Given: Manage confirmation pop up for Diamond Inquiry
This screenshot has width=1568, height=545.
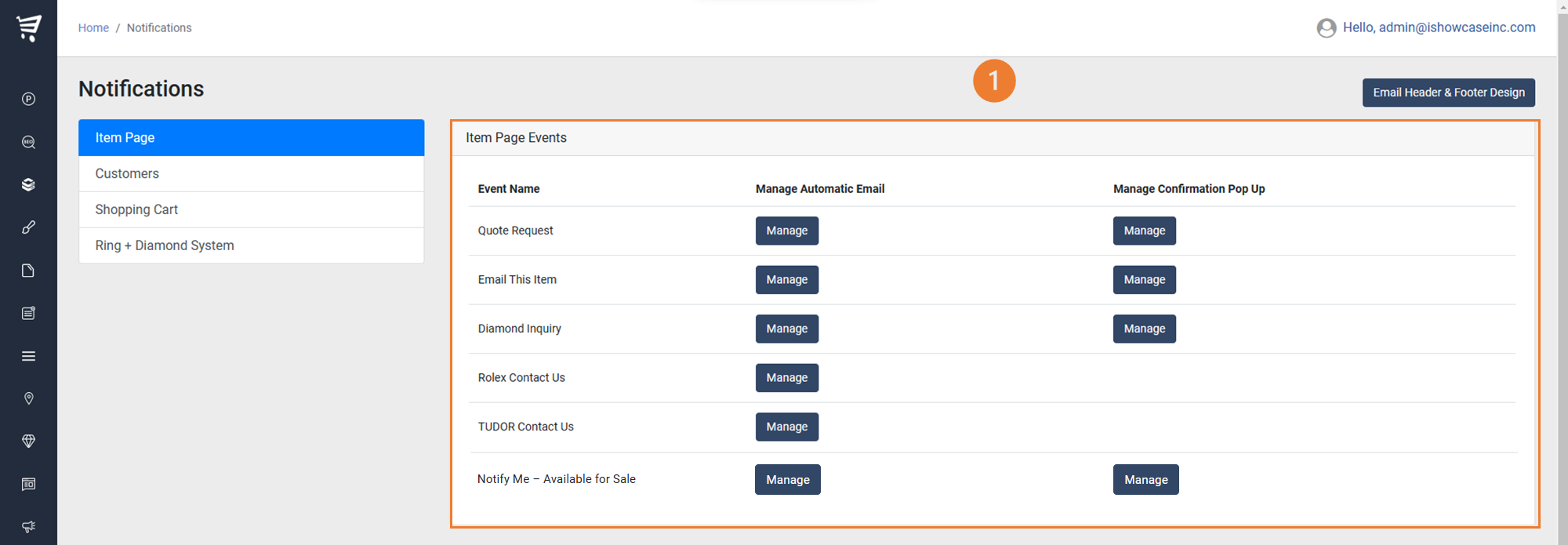Looking at the screenshot, I should (x=1144, y=329).
